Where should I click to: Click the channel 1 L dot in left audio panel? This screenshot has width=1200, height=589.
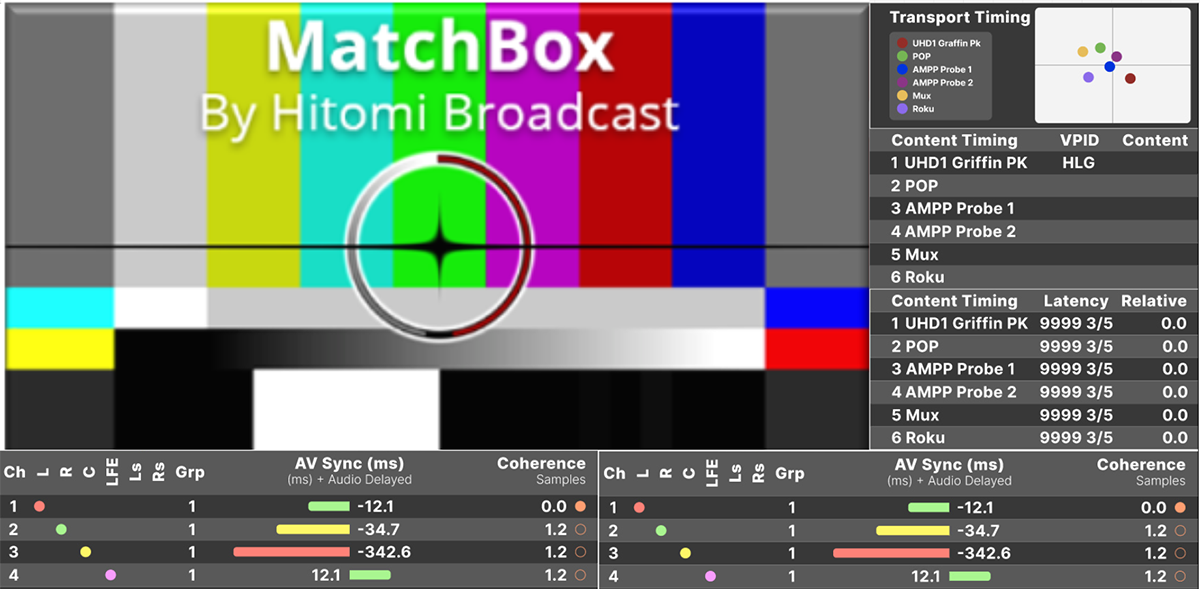tap(39, 506)
